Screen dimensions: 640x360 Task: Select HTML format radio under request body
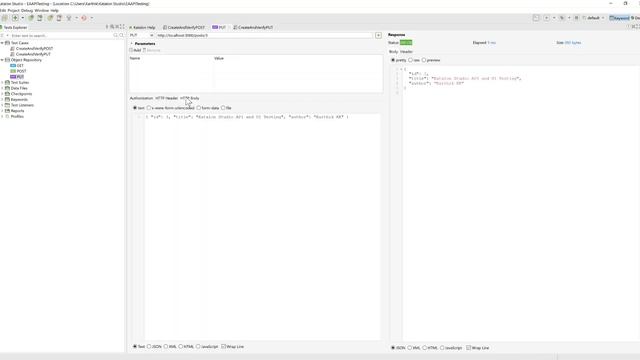[x=180, y=347]
